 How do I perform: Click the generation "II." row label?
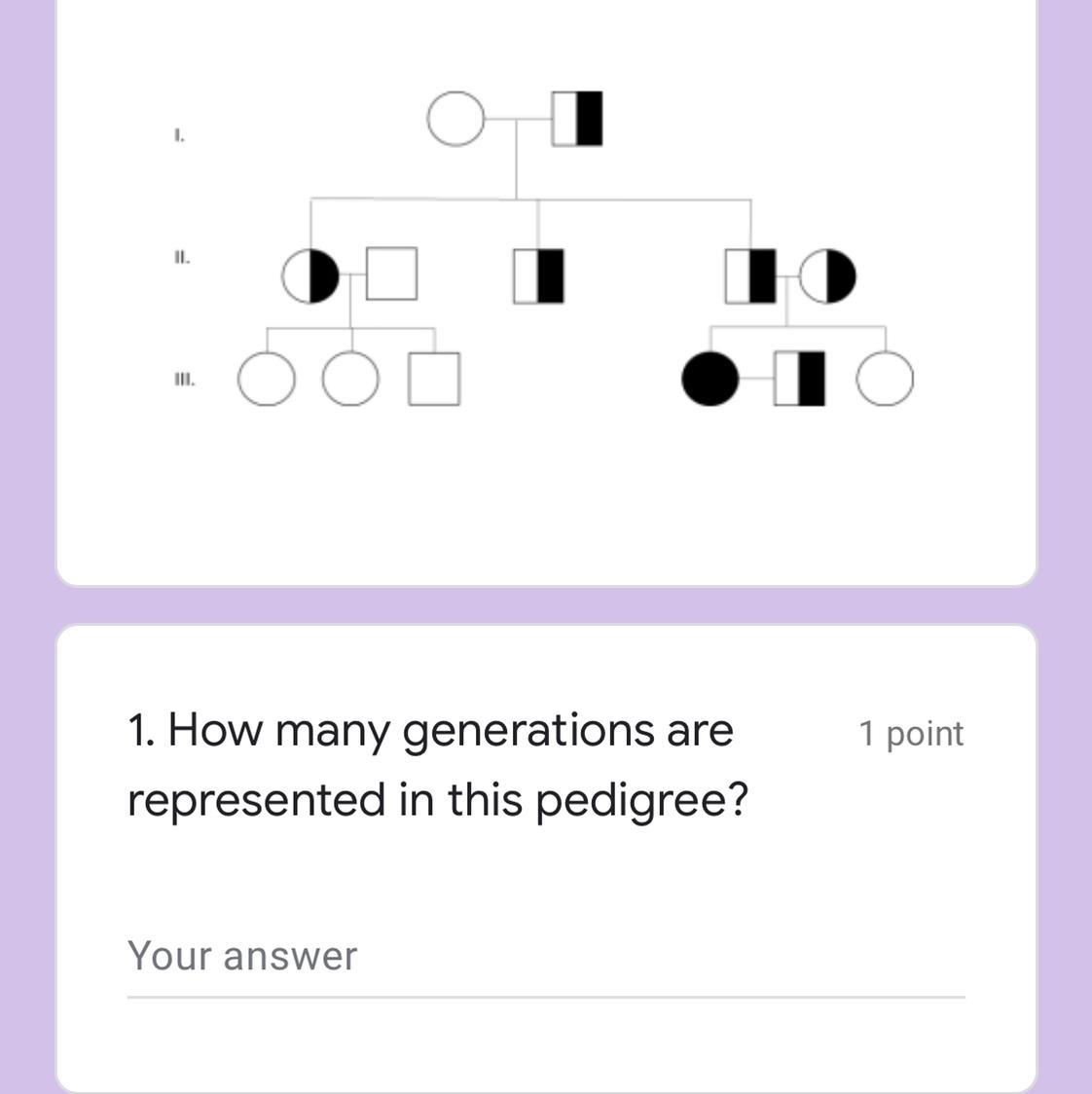[182, 258]
